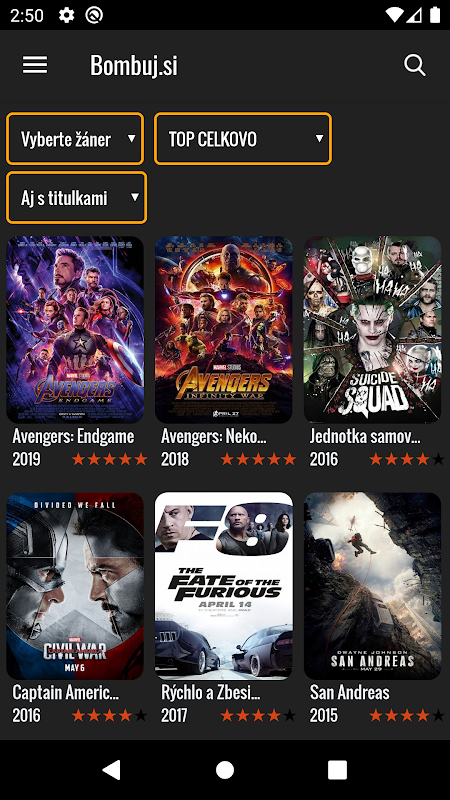Open the Captain America Civil War poster

click(75, 586)
